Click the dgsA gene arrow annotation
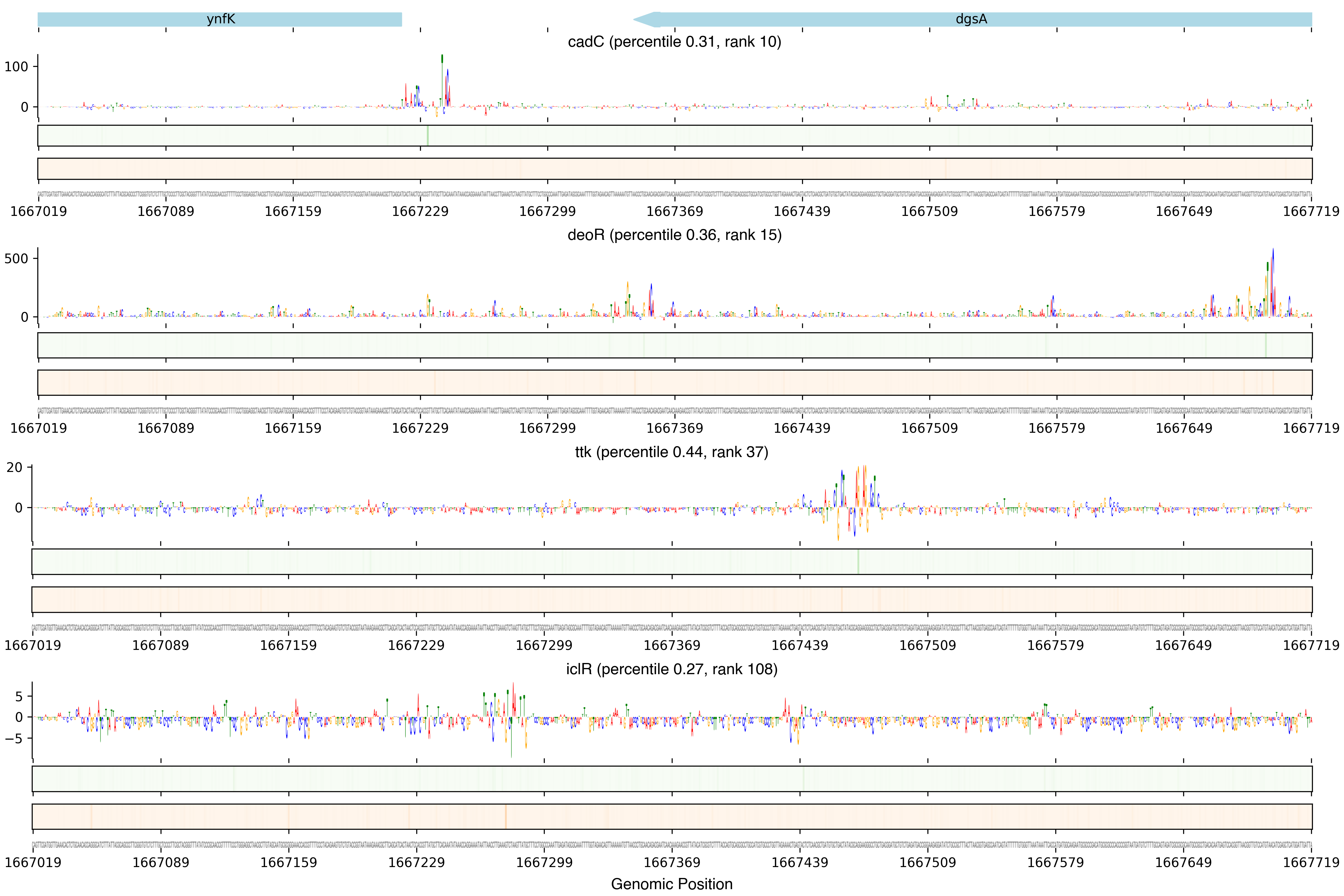This screenshot has width=1344, height=896. tap(971, 19)
